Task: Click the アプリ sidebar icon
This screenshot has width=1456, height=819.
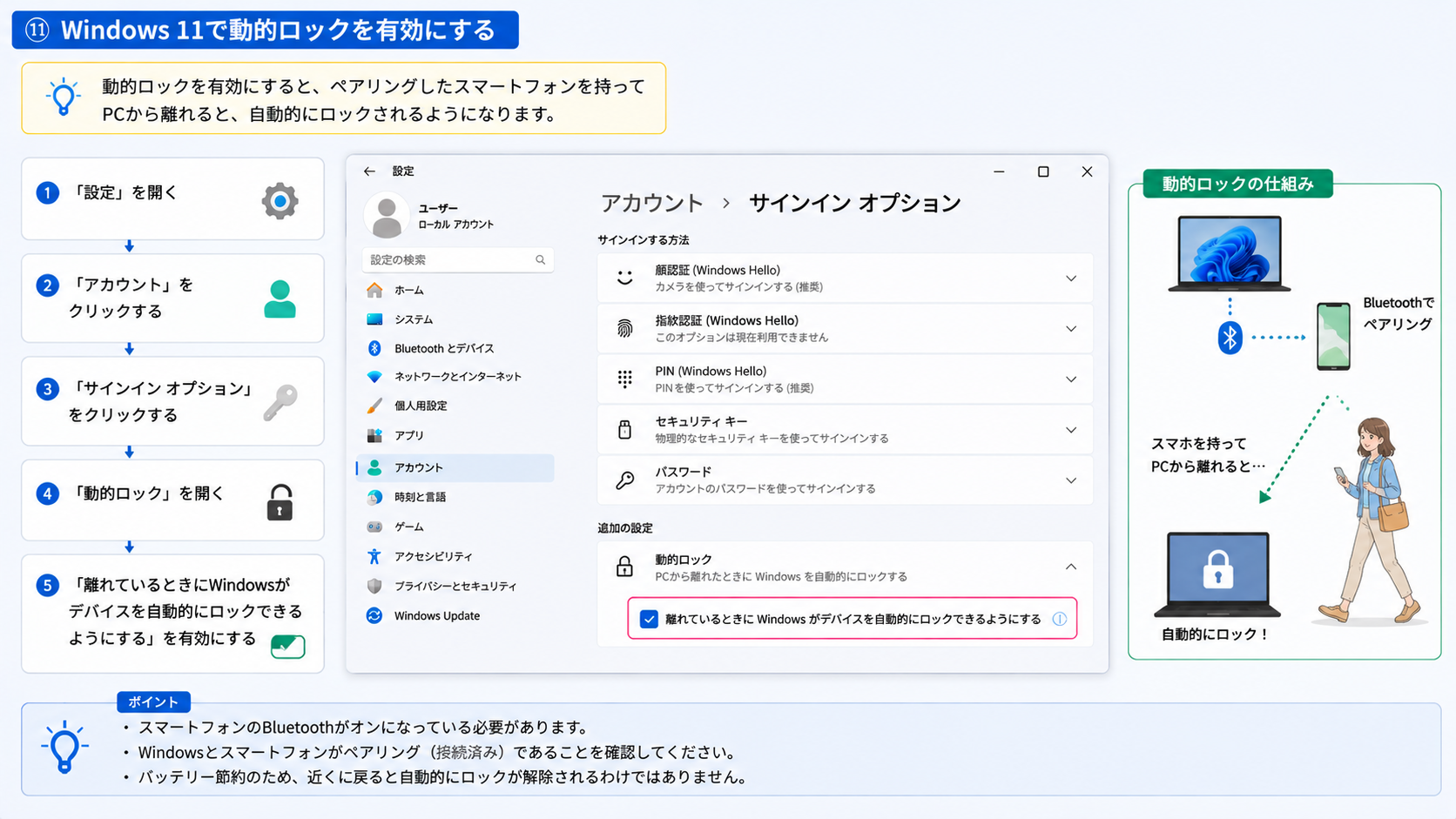Action: coord(374,435)
